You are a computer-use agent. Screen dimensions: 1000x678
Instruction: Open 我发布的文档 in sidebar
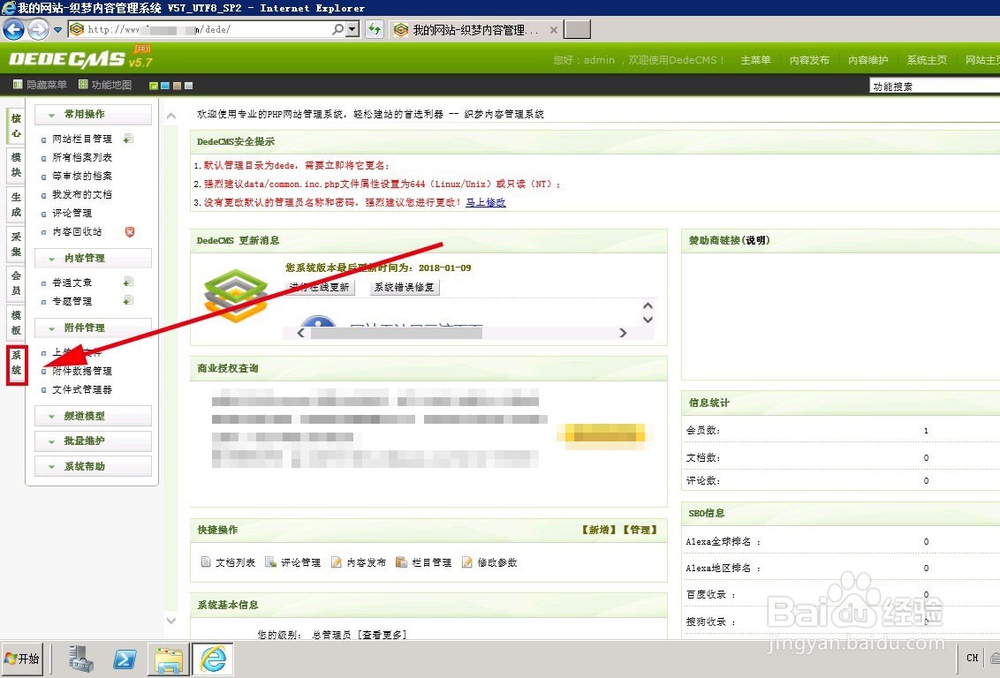82,195
